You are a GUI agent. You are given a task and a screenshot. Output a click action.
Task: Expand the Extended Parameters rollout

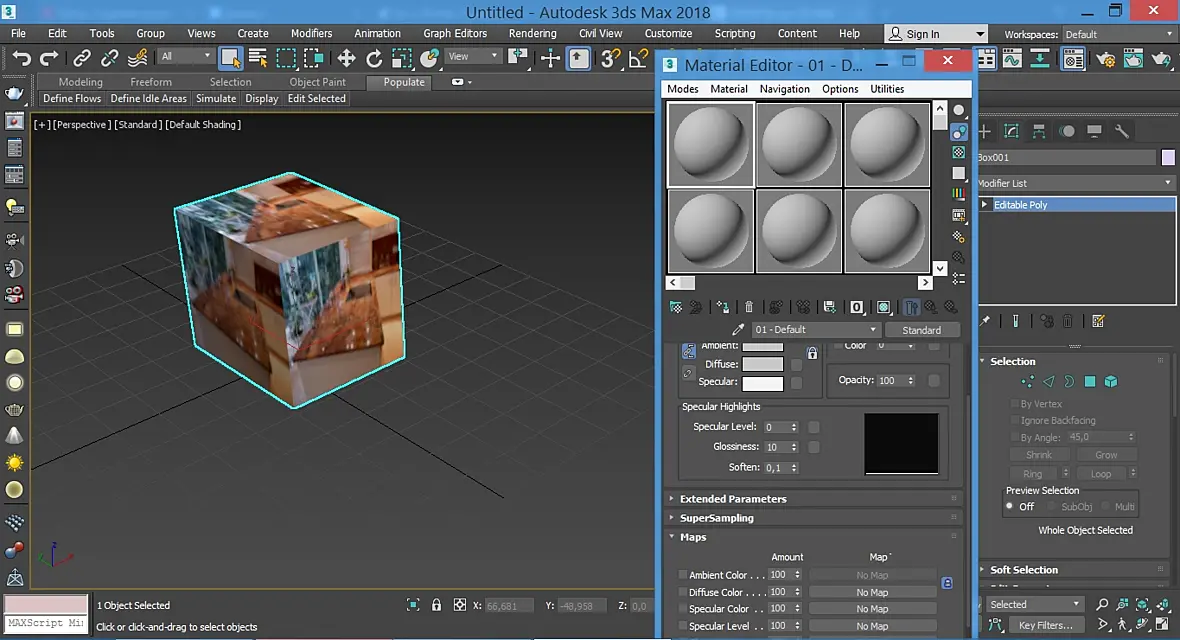click(x=732, y=499)
